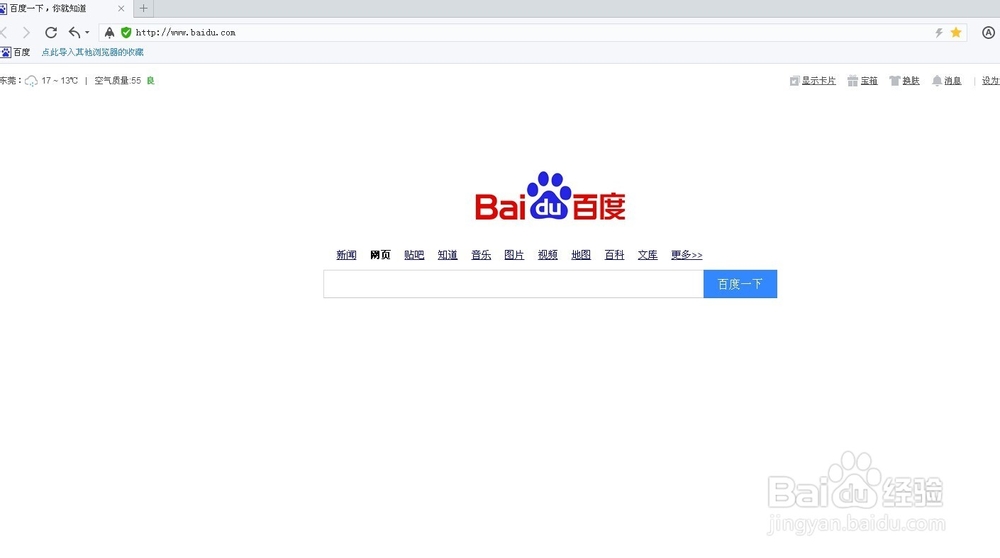The height and width of the screenshot is (558, 1000).
Task: Click the 百度一下 search button
Action: pyautogui.click(x=740, y=284)
